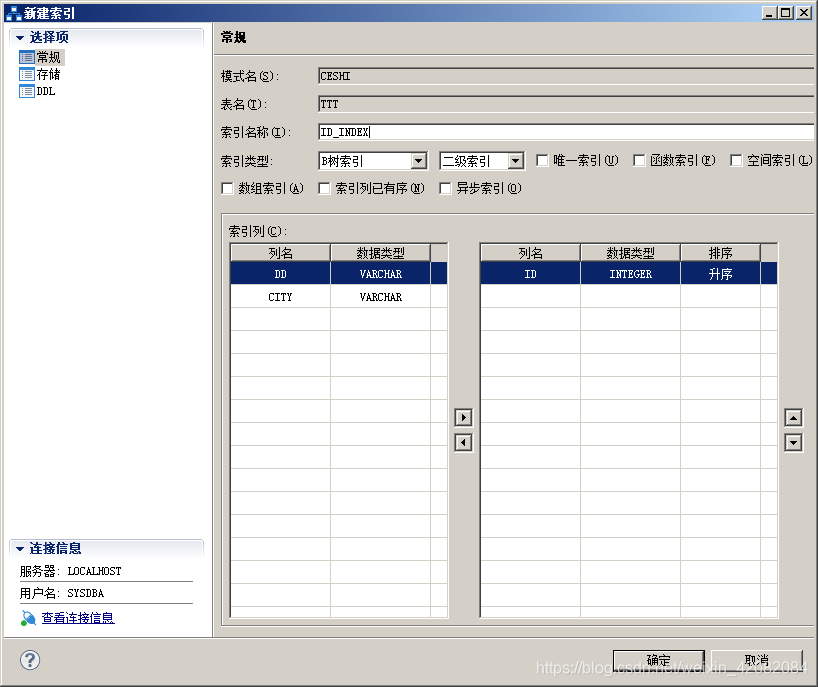The width and height of the screenshot is (818, 687).
Task: Click the 排序 column header
Action: pos(720,253)
